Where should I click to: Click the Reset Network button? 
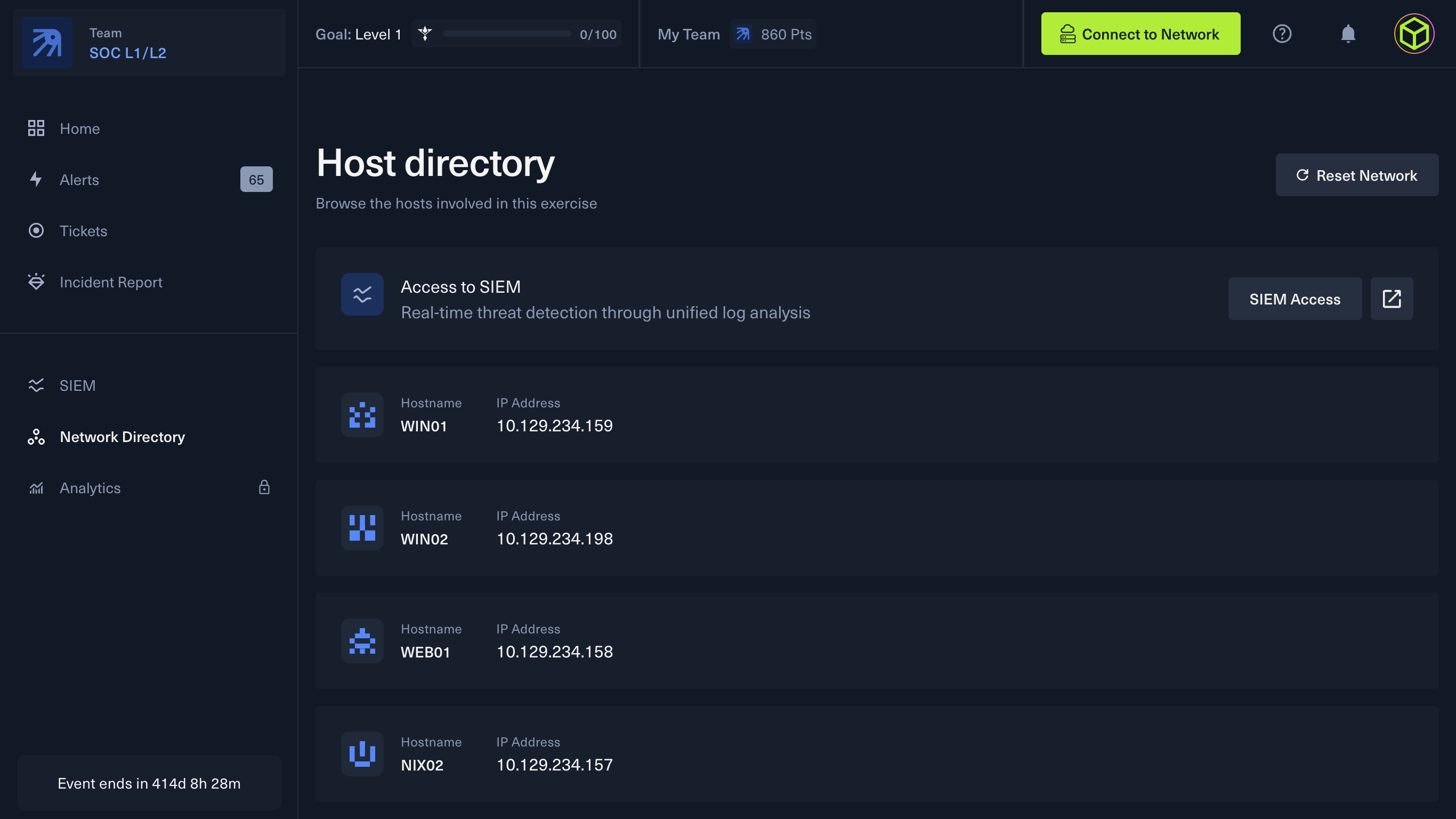[1356, 175]
